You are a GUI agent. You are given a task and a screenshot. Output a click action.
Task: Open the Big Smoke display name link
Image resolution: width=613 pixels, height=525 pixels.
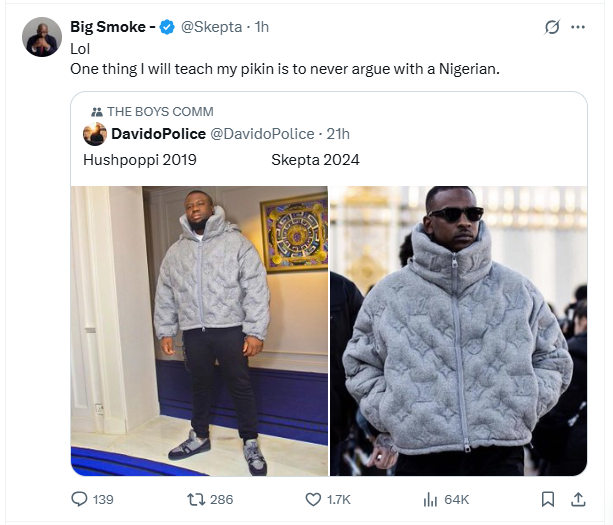pos(112,27)
